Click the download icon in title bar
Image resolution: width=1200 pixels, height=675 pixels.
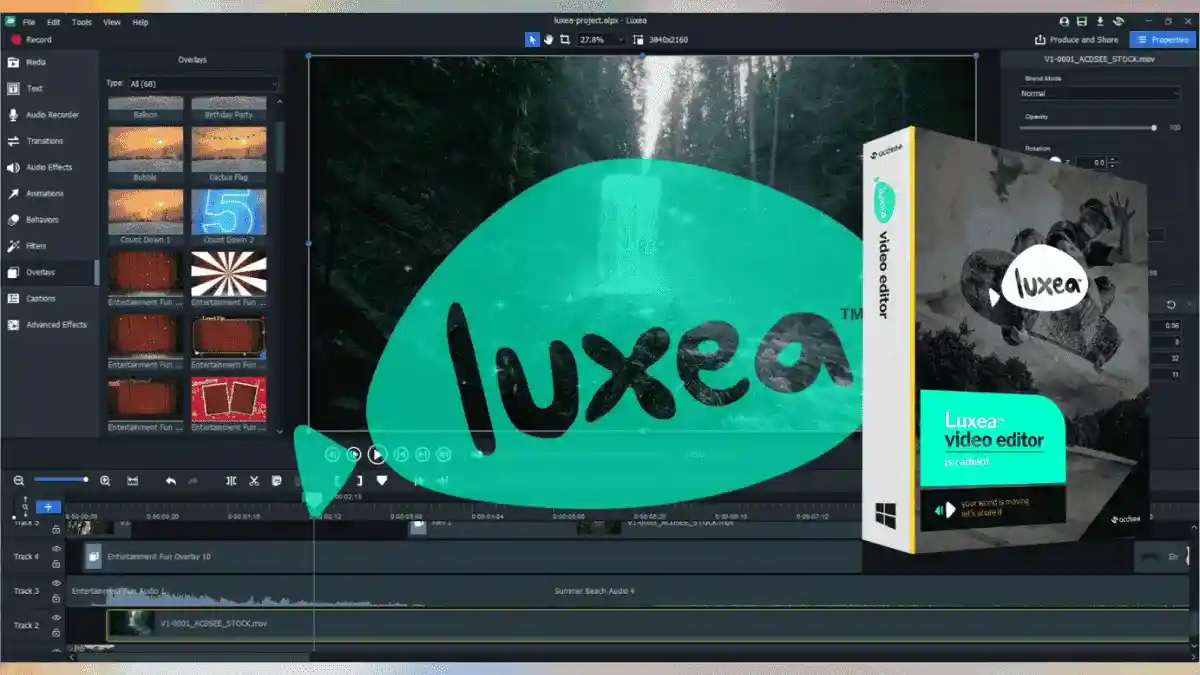[x=1100, y=21]
